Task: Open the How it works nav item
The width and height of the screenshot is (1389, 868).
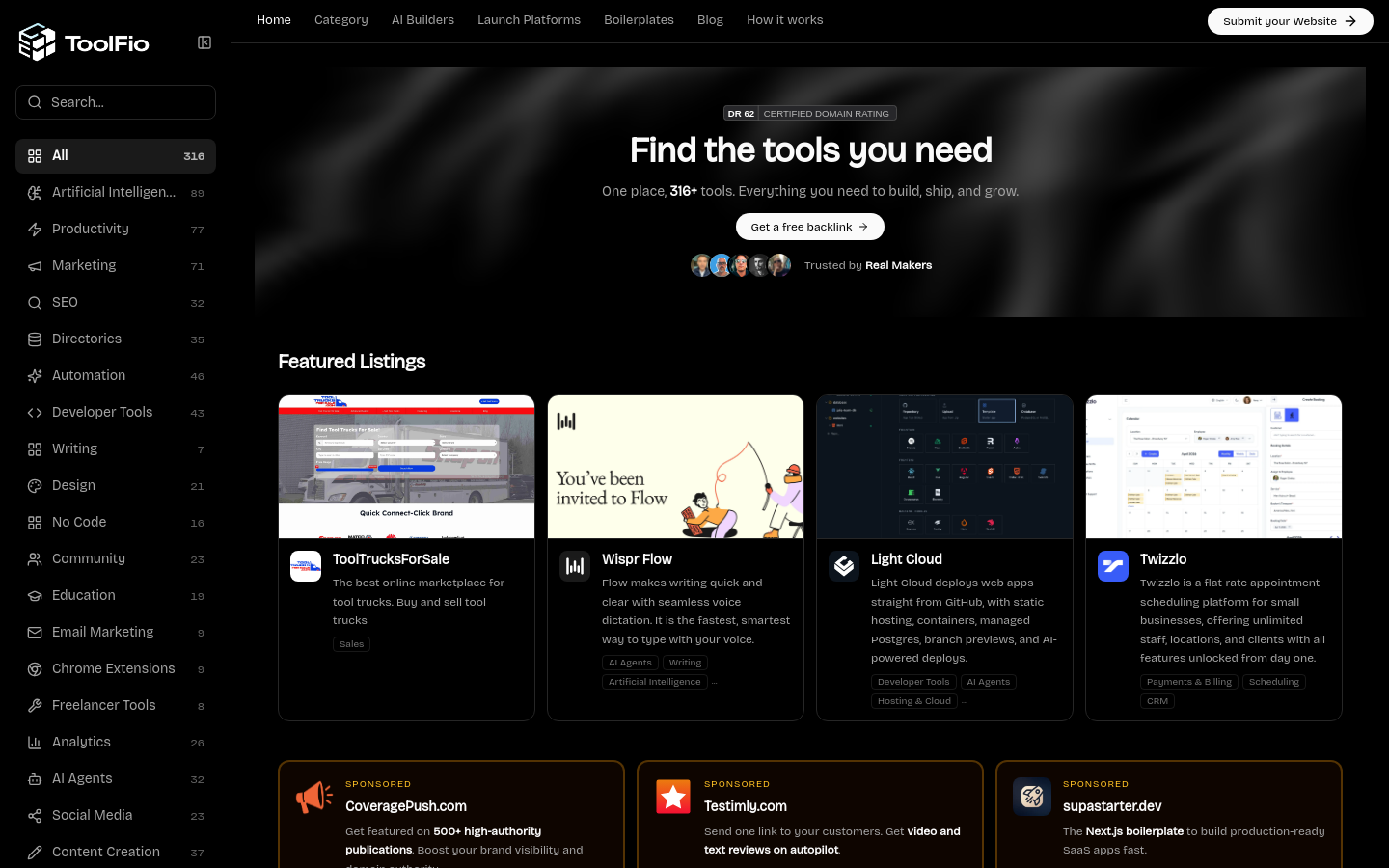Action: coord(785,20)
